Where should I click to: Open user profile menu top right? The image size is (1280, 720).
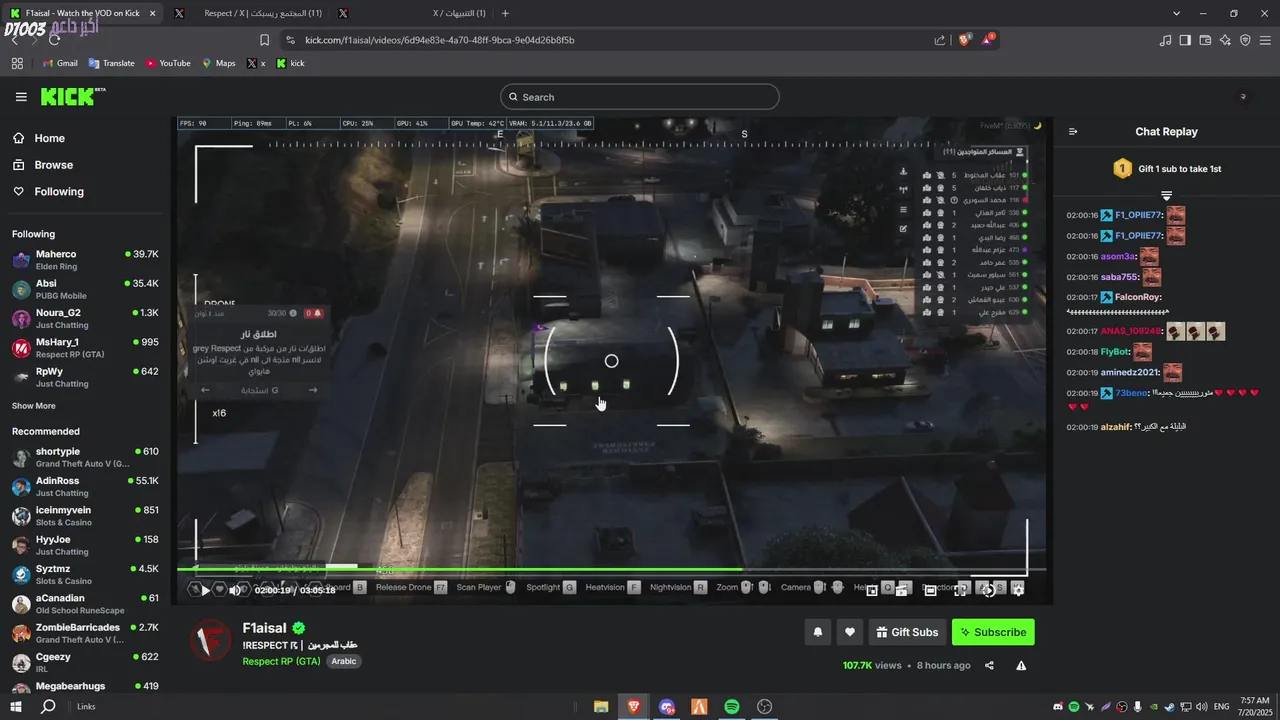pyautogui.click(x=1243, y=97)
